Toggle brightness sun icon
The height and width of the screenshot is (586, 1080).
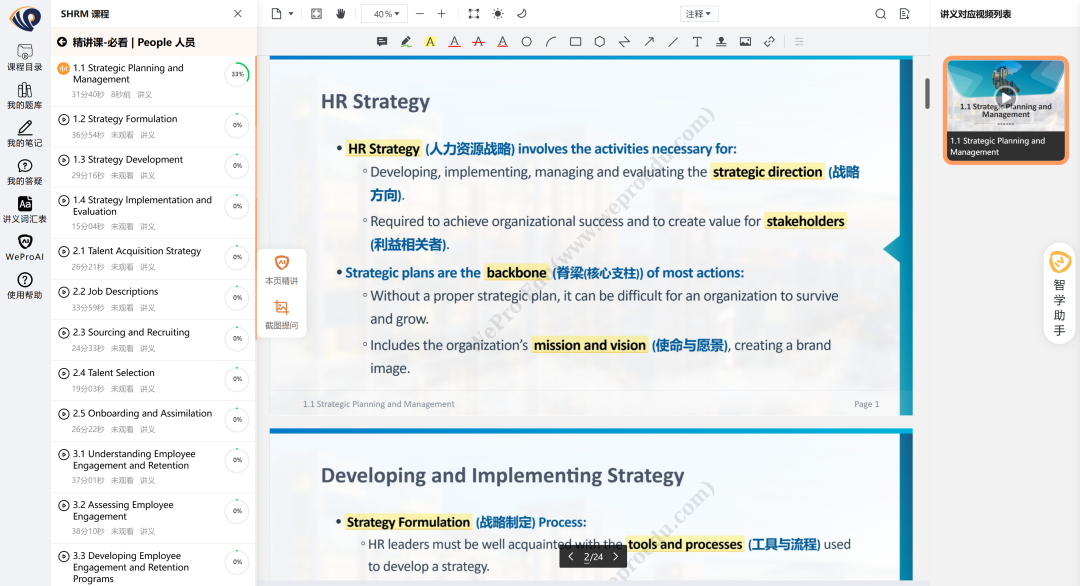[498, 14]
